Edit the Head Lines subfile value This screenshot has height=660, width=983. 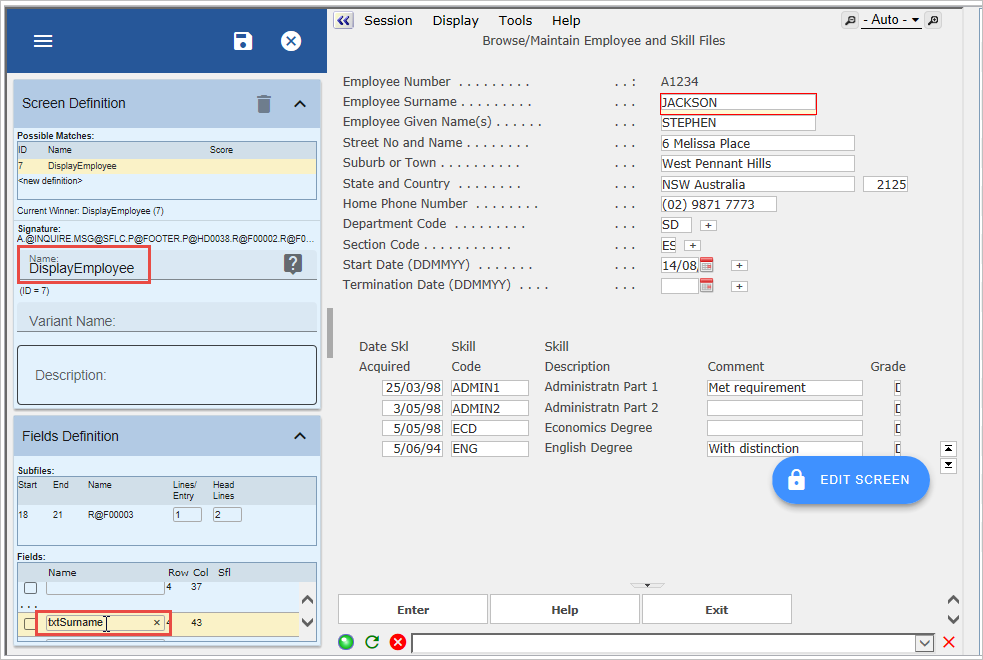(x=227, y=515)
